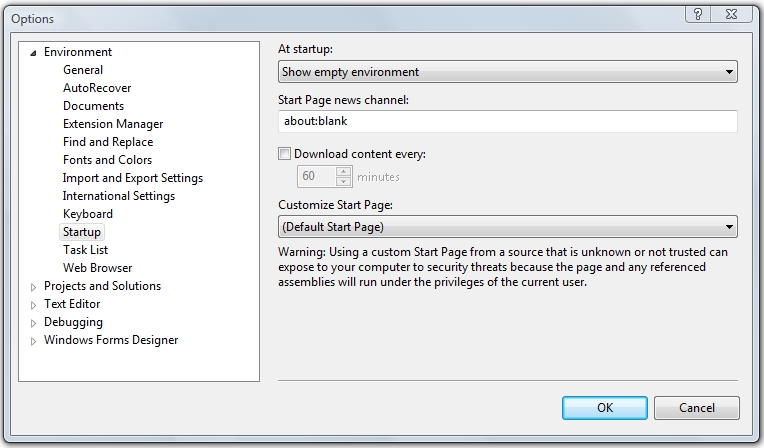Click the Help question mark button
Viewport: 764px width, 448px height.
click(697, 13)
